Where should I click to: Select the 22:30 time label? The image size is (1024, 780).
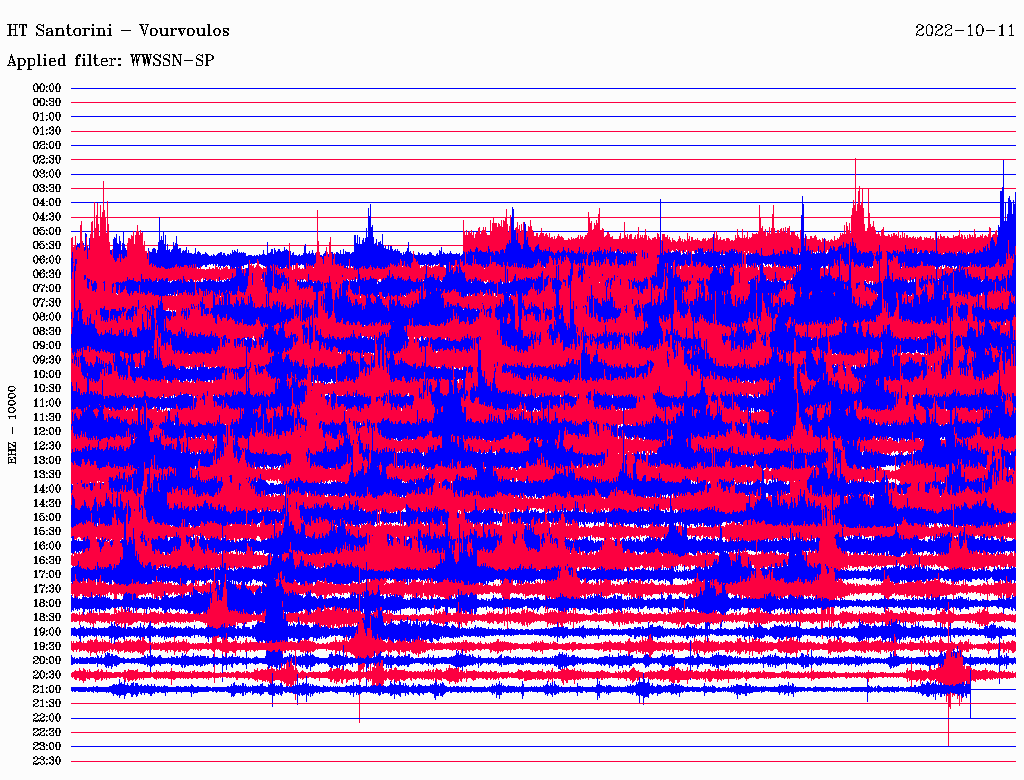pyautogui.click(x=47, y=732)
